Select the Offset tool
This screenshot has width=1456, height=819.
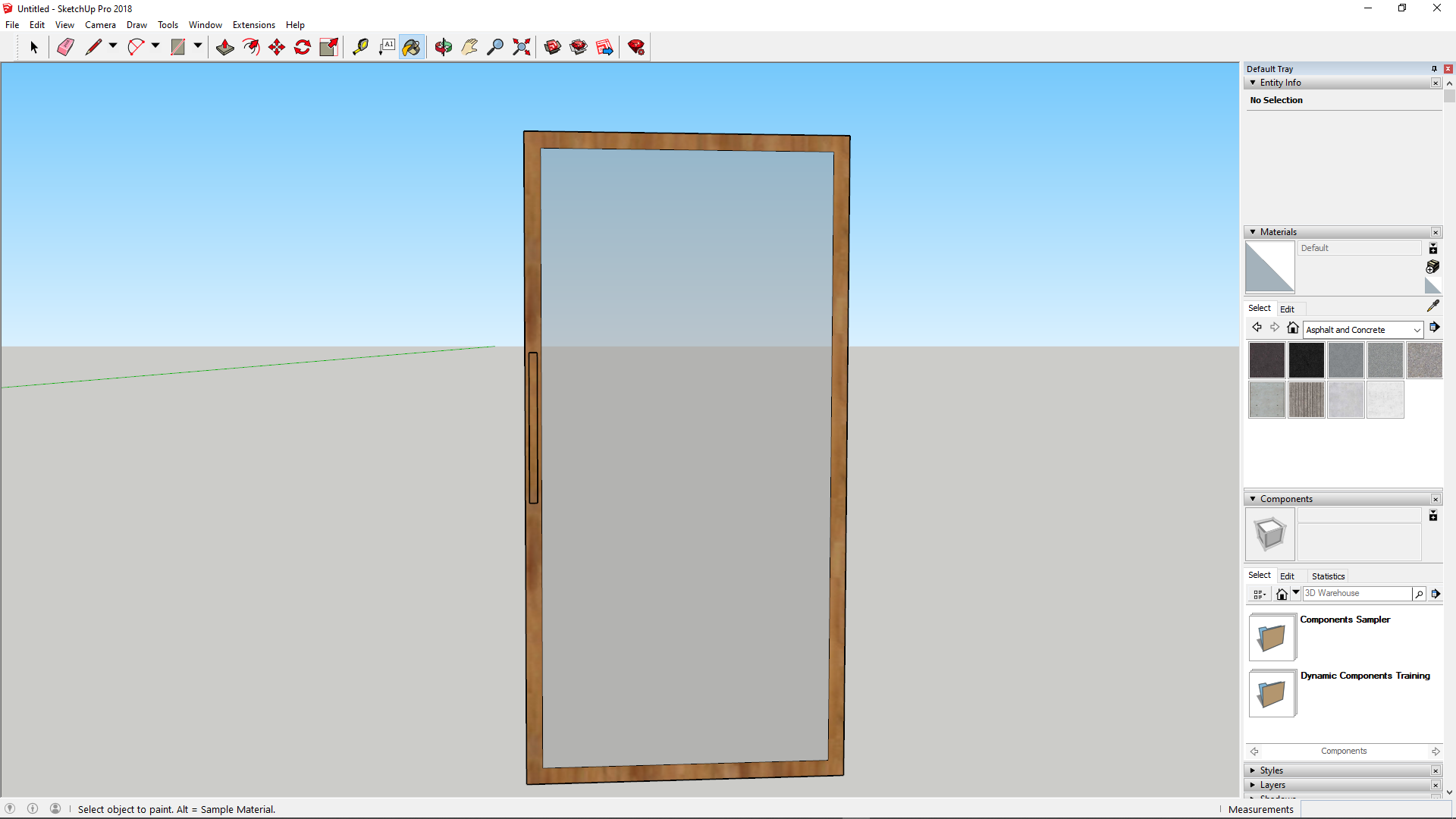point(251,47)
